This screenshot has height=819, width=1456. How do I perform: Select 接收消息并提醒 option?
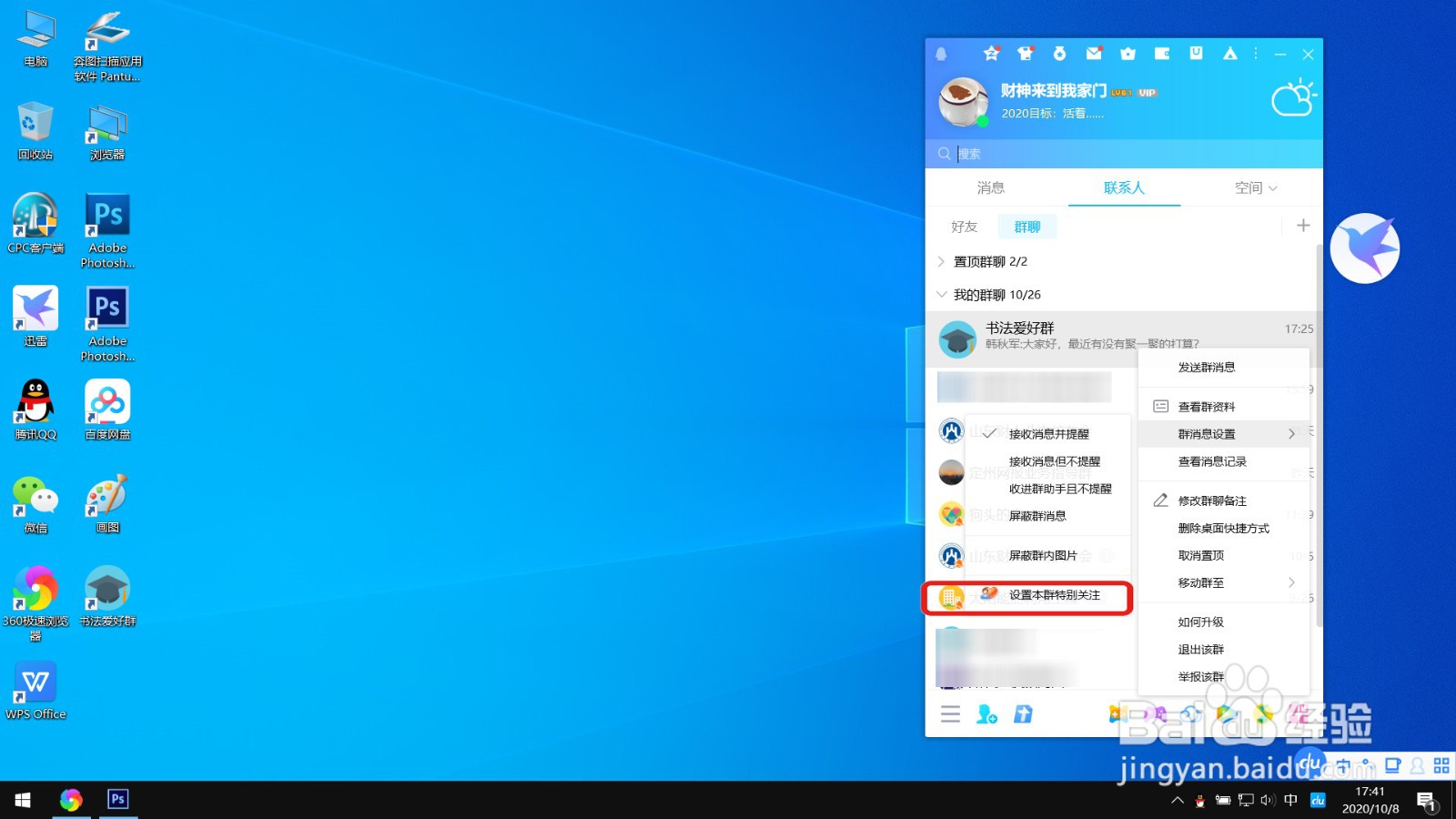[1048, 434]
